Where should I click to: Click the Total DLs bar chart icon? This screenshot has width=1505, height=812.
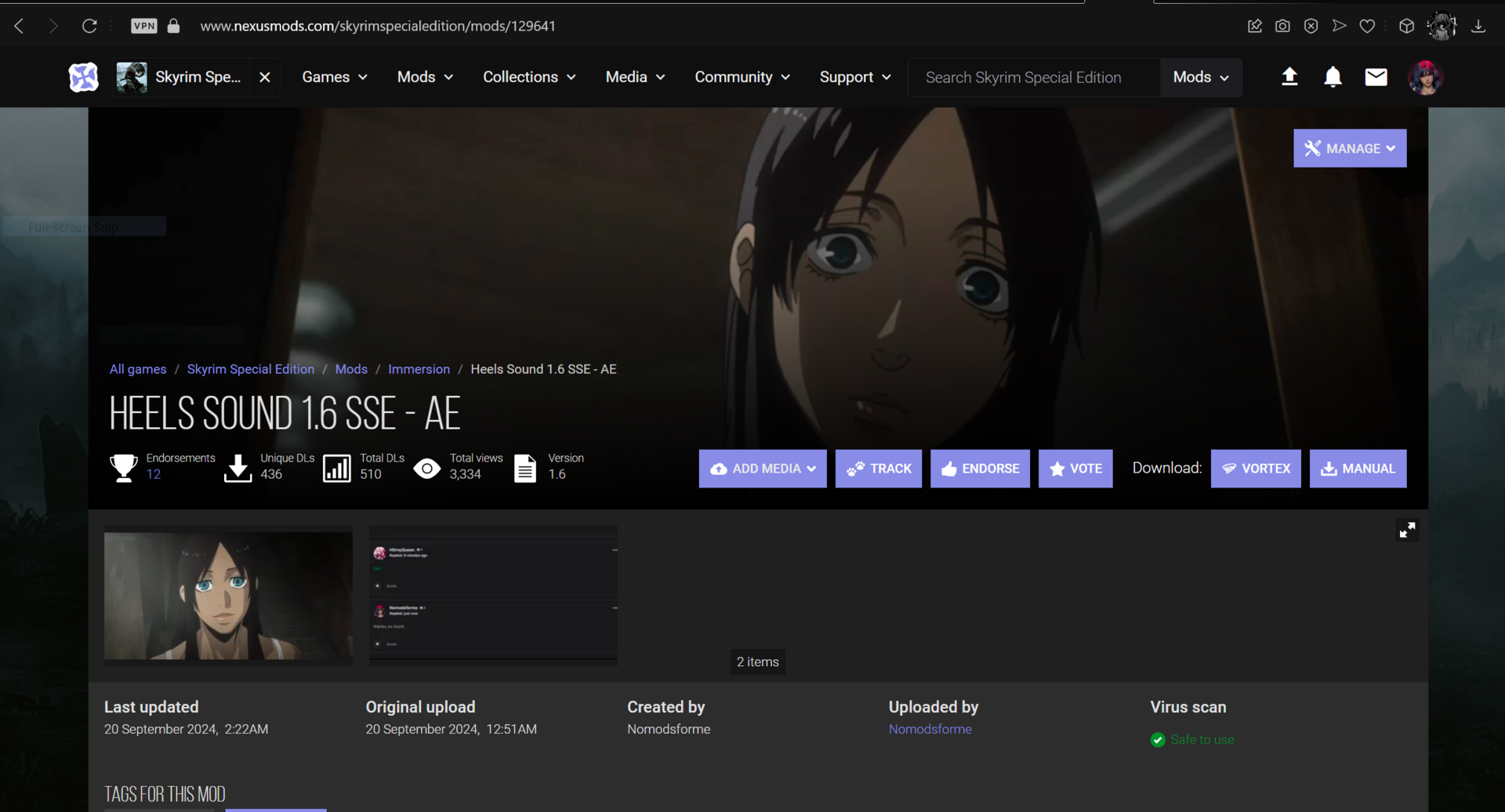coord(337,468)
